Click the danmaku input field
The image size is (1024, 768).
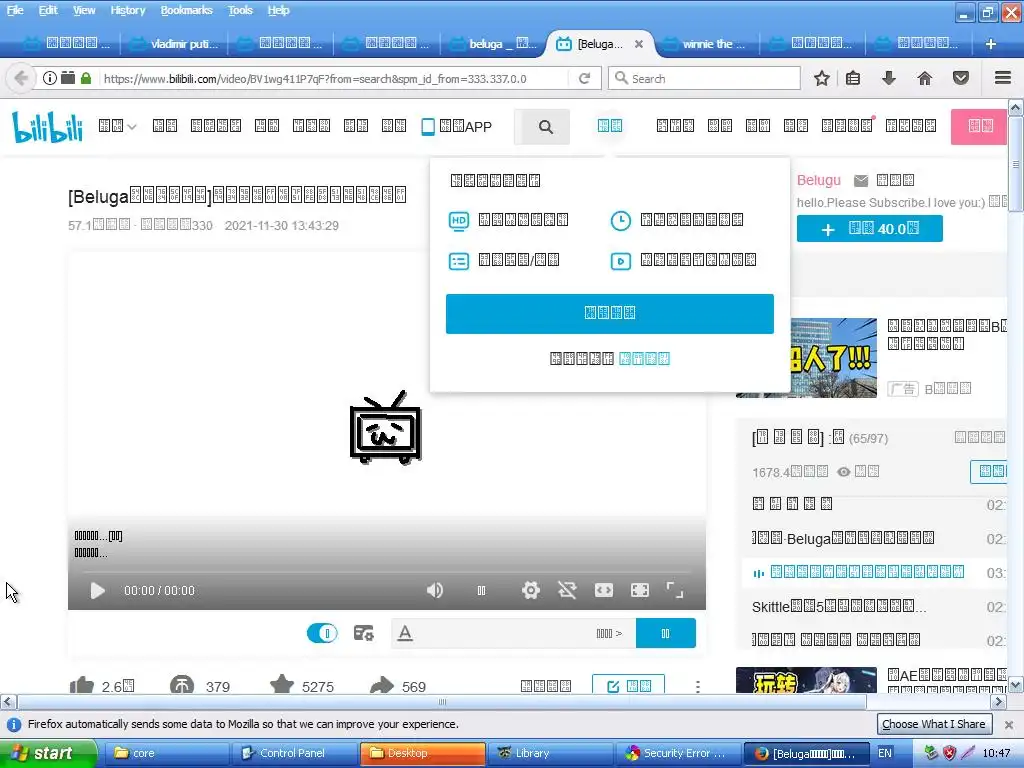(x=513, y=633)
